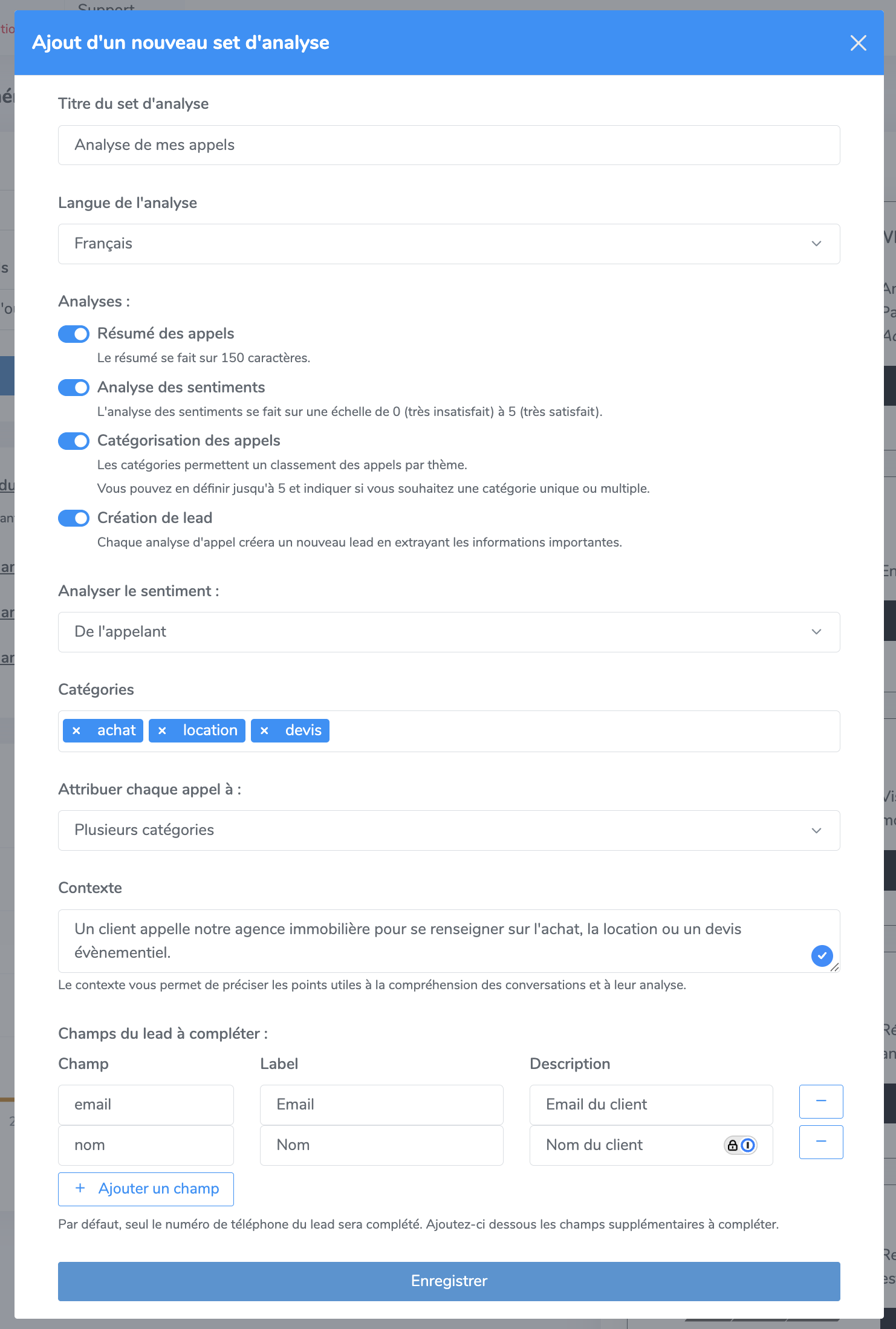Click inside the Contexte text area
Screen dimensions: 896x1329
coord(423,940)
